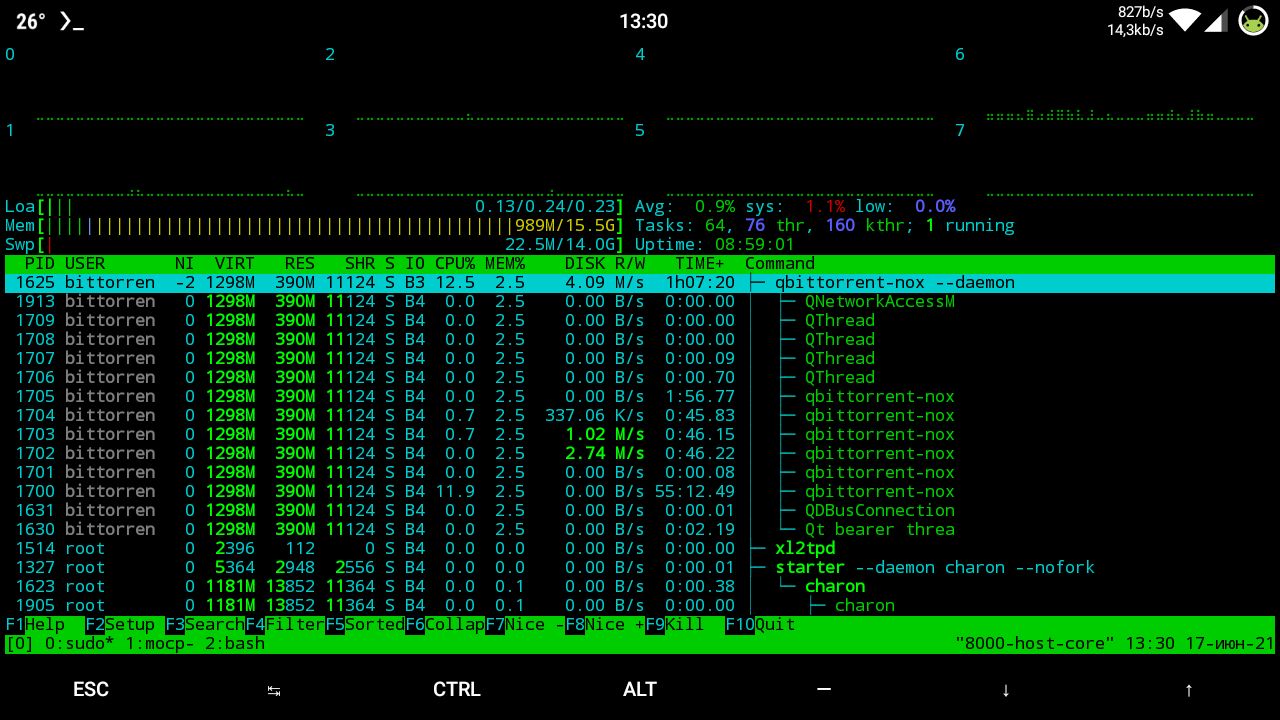
Task: Click F7 Nice minus
Action: pos(525,624)
